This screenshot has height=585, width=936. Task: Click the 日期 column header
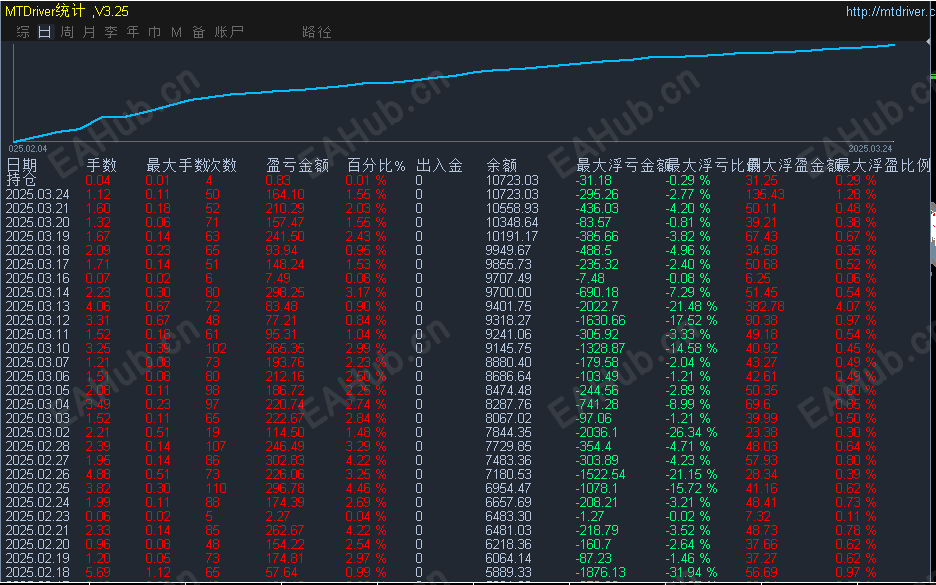22,165
